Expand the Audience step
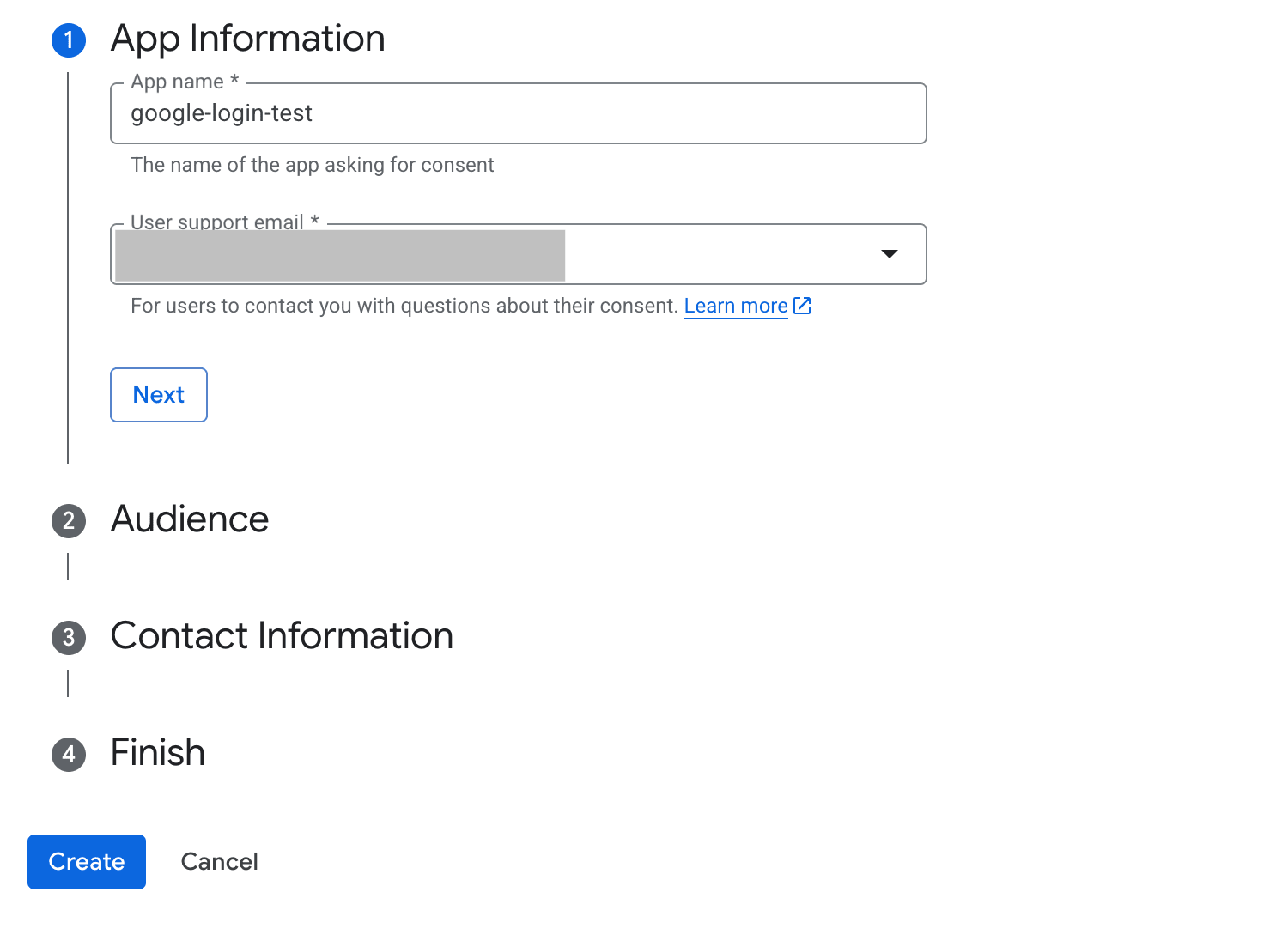Viewport: 1288px width, 941px height. point(190,519)
